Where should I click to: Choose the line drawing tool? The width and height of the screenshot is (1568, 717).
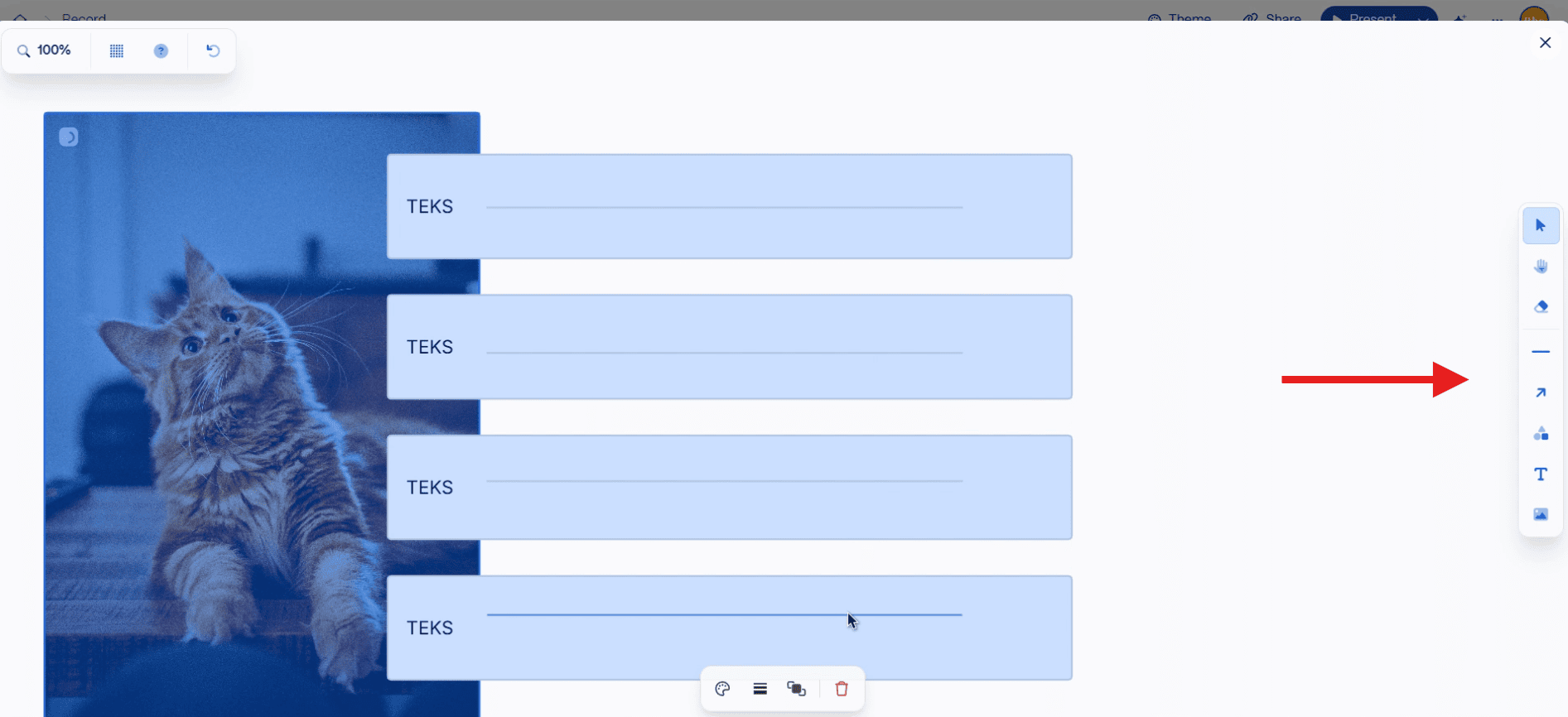[x=1540, y=351]
